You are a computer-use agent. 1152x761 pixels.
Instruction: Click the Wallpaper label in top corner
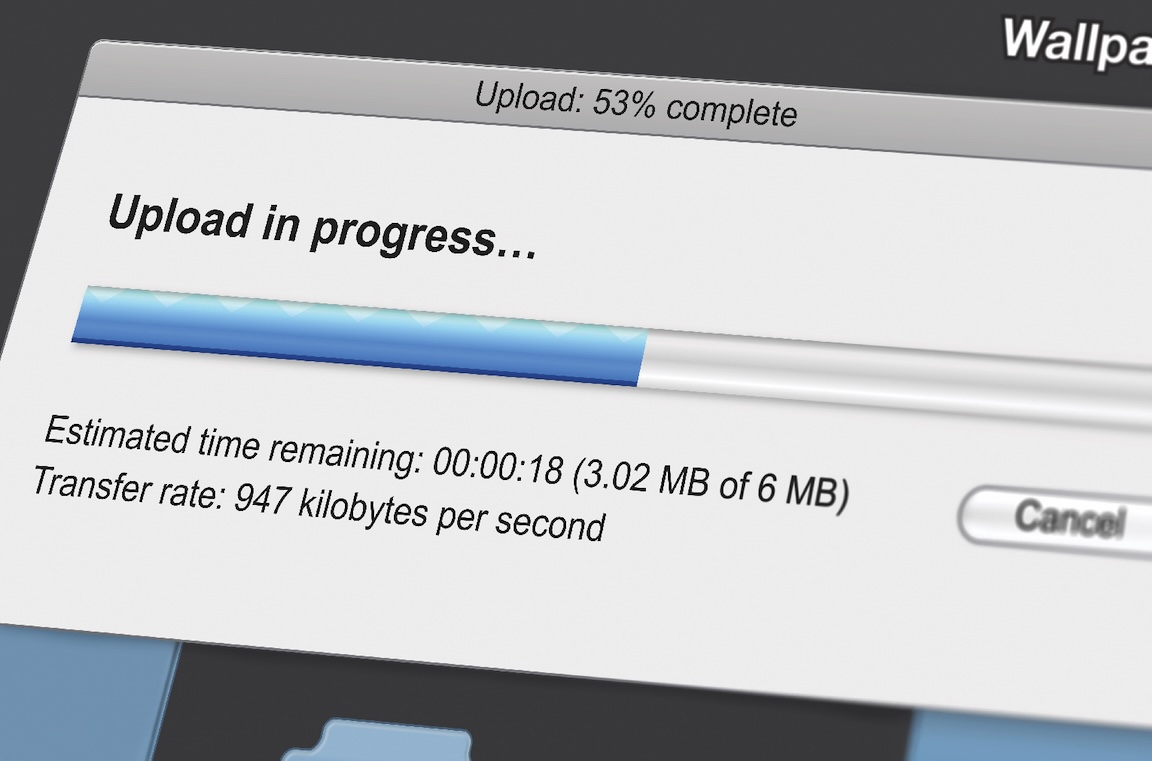tap(1077, 44)
